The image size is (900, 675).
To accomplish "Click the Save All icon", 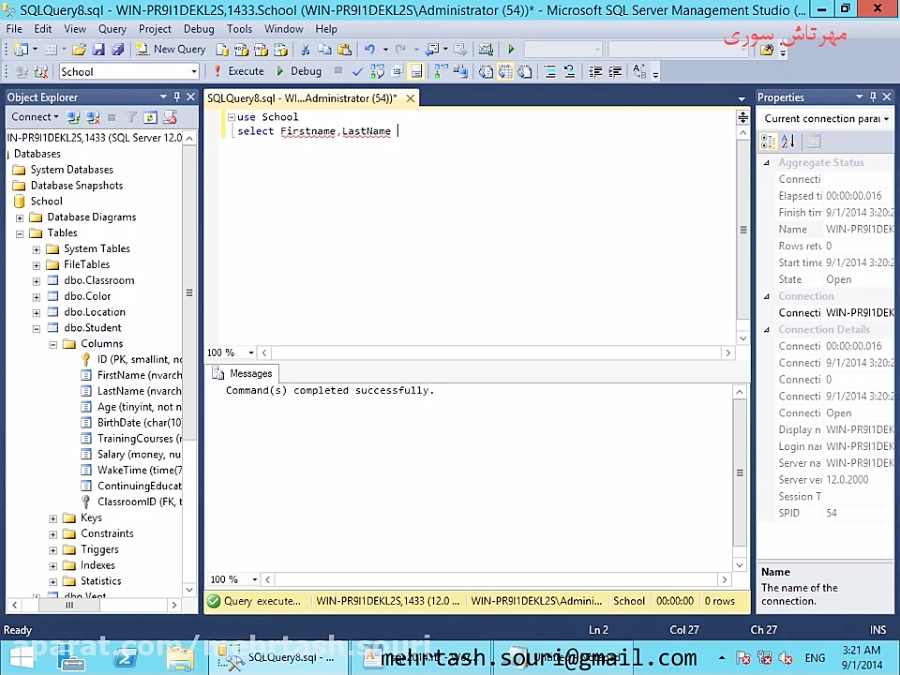I will [x=118, y=49].
